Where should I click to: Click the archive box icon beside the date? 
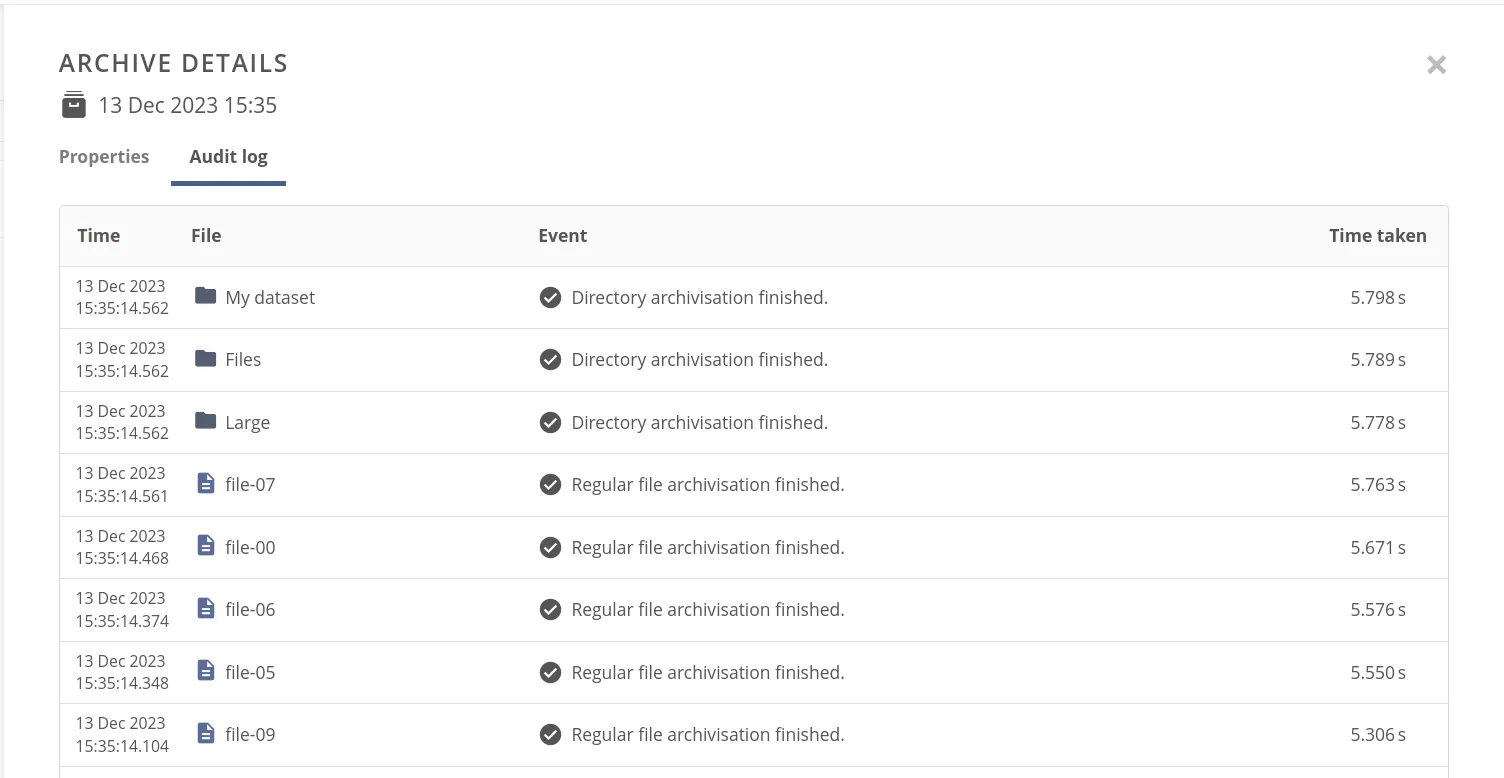[x=73, y=104]
